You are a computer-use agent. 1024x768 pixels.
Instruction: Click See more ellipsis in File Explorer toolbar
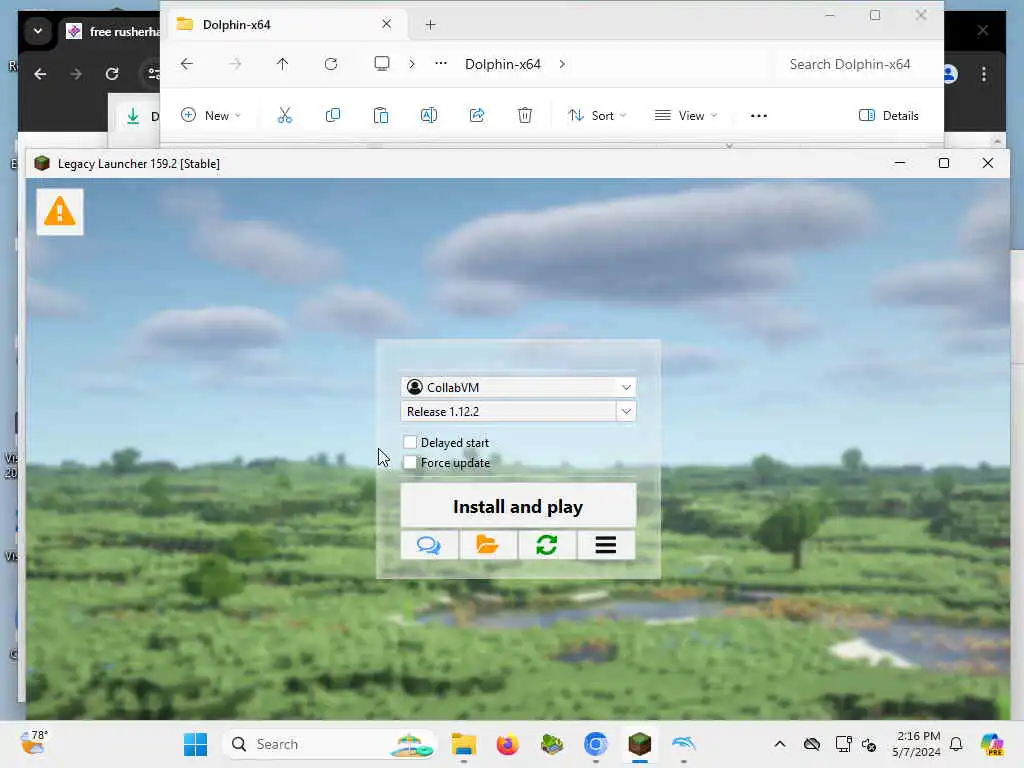point(758,116)
